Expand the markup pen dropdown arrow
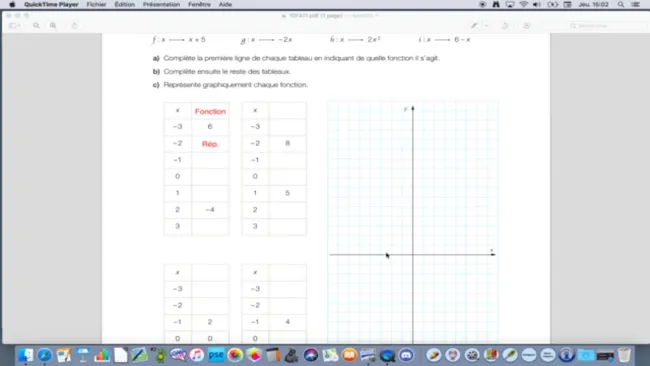The height and width of the screenshot is (366, 650). click(x=486, y=26)
